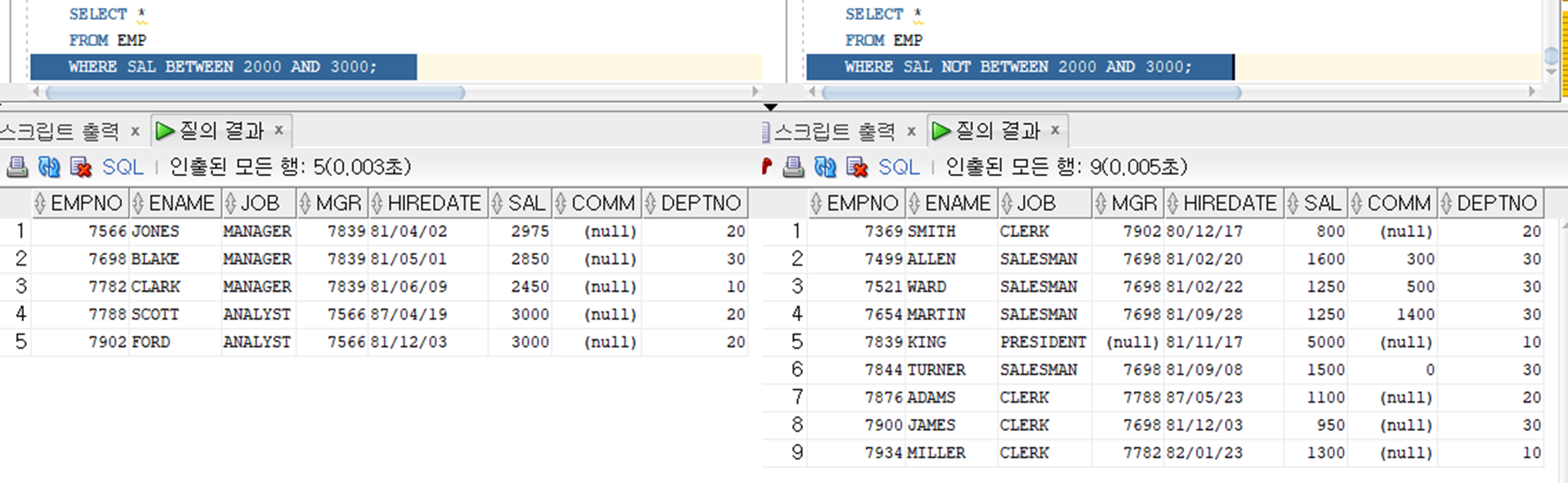Sort right table by DEPTNO column header
Image resolution: width=1568 pixels, height=483 pixels.
point(1490,203)
